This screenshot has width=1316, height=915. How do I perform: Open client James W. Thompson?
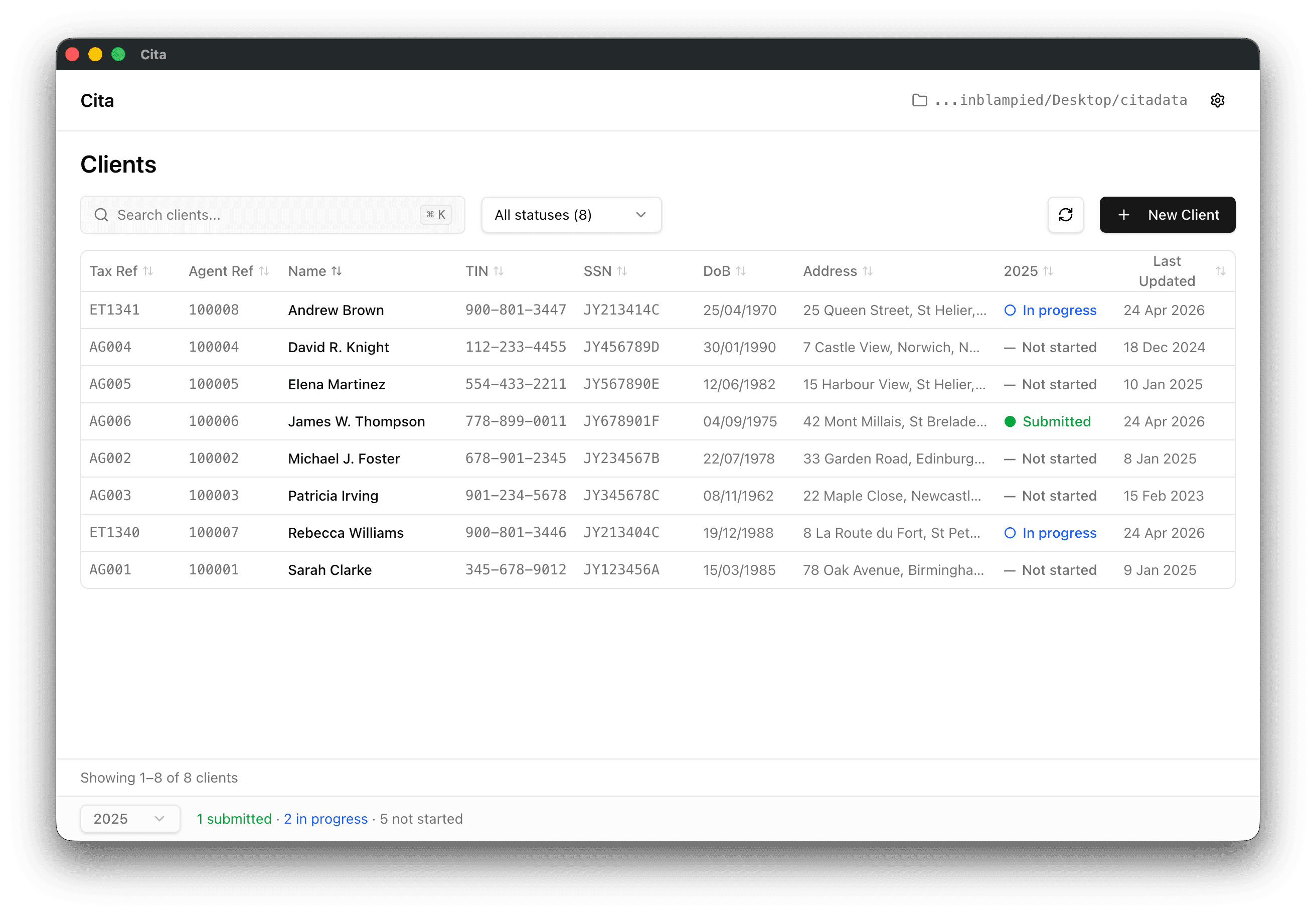(x=357, y=422)
